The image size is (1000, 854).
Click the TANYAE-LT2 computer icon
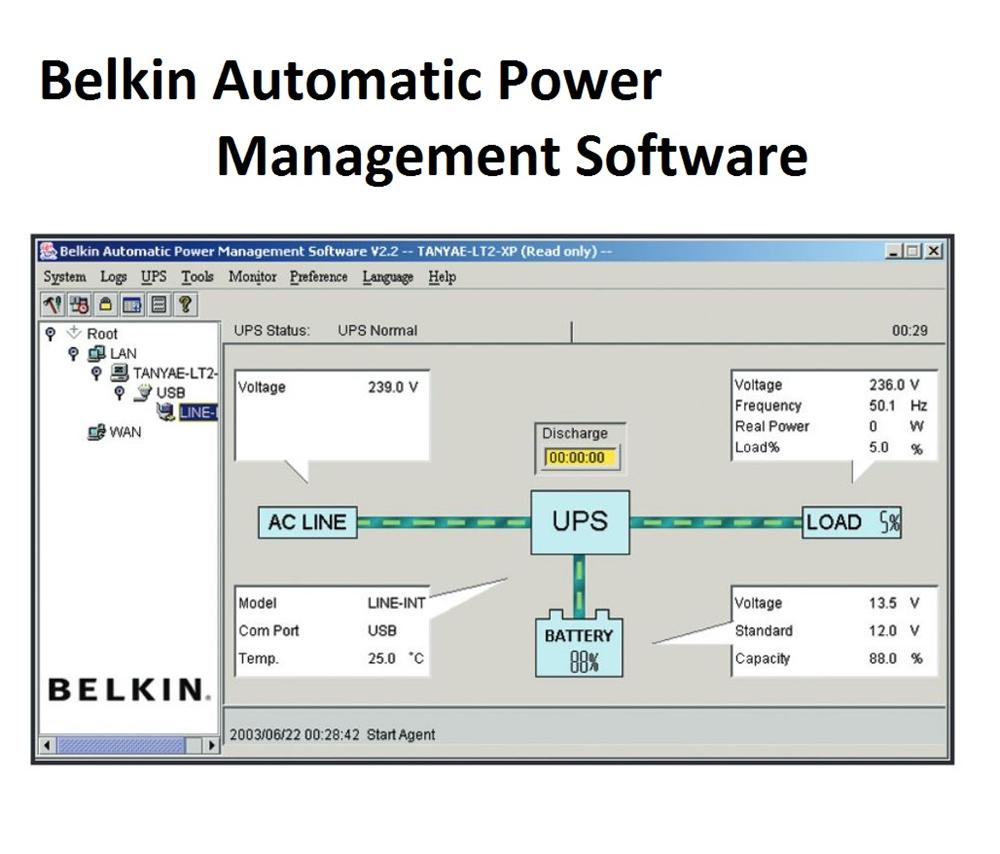pyautogui.click(x=119, y=372)
